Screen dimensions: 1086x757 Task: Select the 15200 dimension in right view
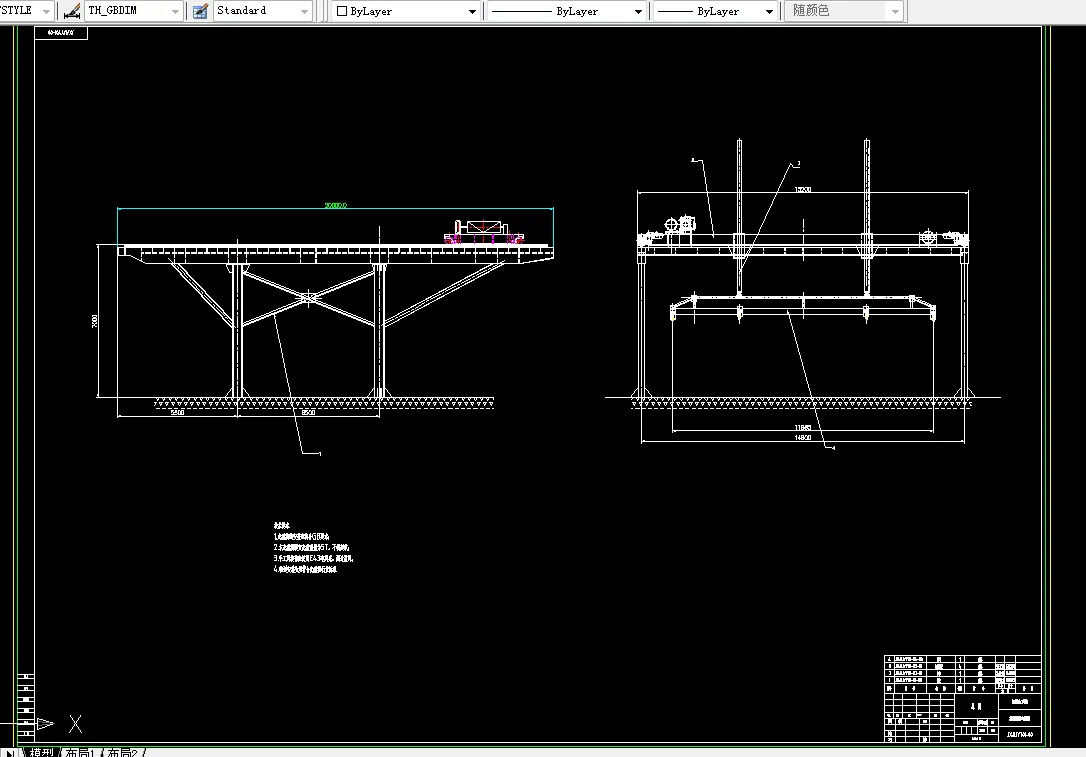(x=803, y=189)
